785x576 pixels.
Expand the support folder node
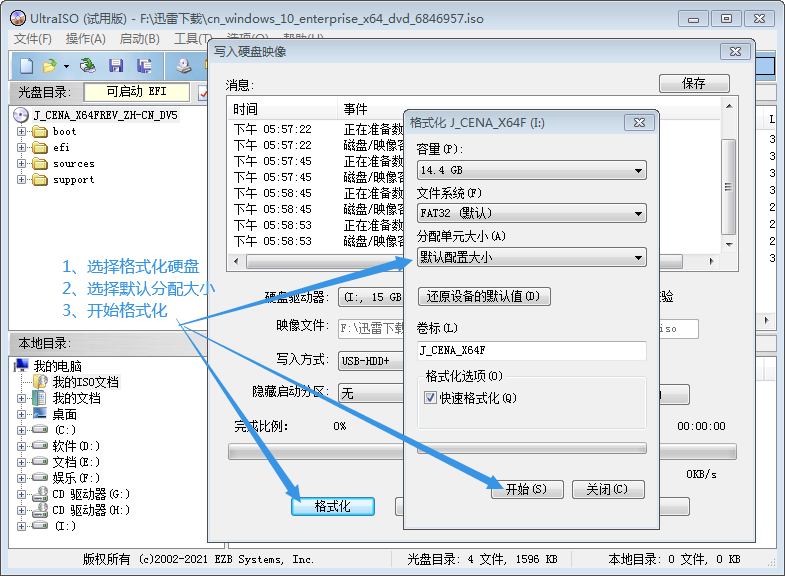21,180
